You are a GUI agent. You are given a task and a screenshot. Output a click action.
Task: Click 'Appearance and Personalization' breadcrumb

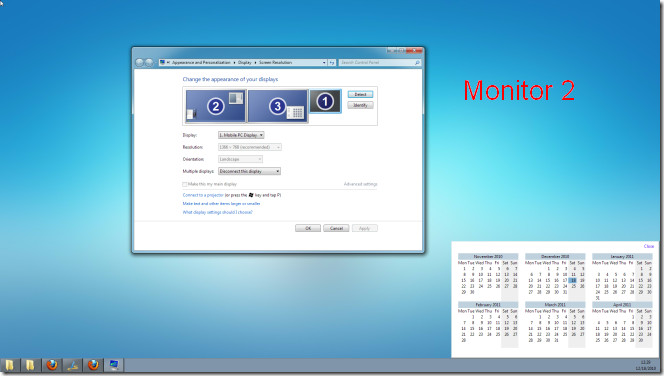(201, 62)
